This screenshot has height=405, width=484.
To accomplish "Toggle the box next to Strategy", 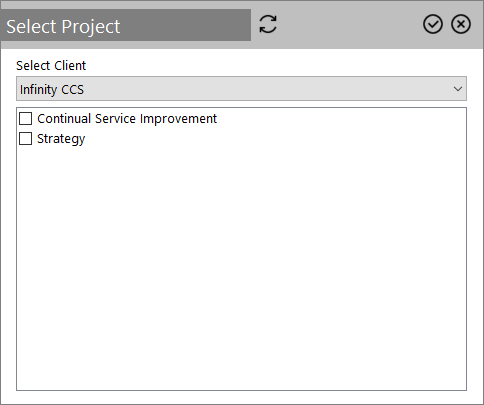I will 26,138.
